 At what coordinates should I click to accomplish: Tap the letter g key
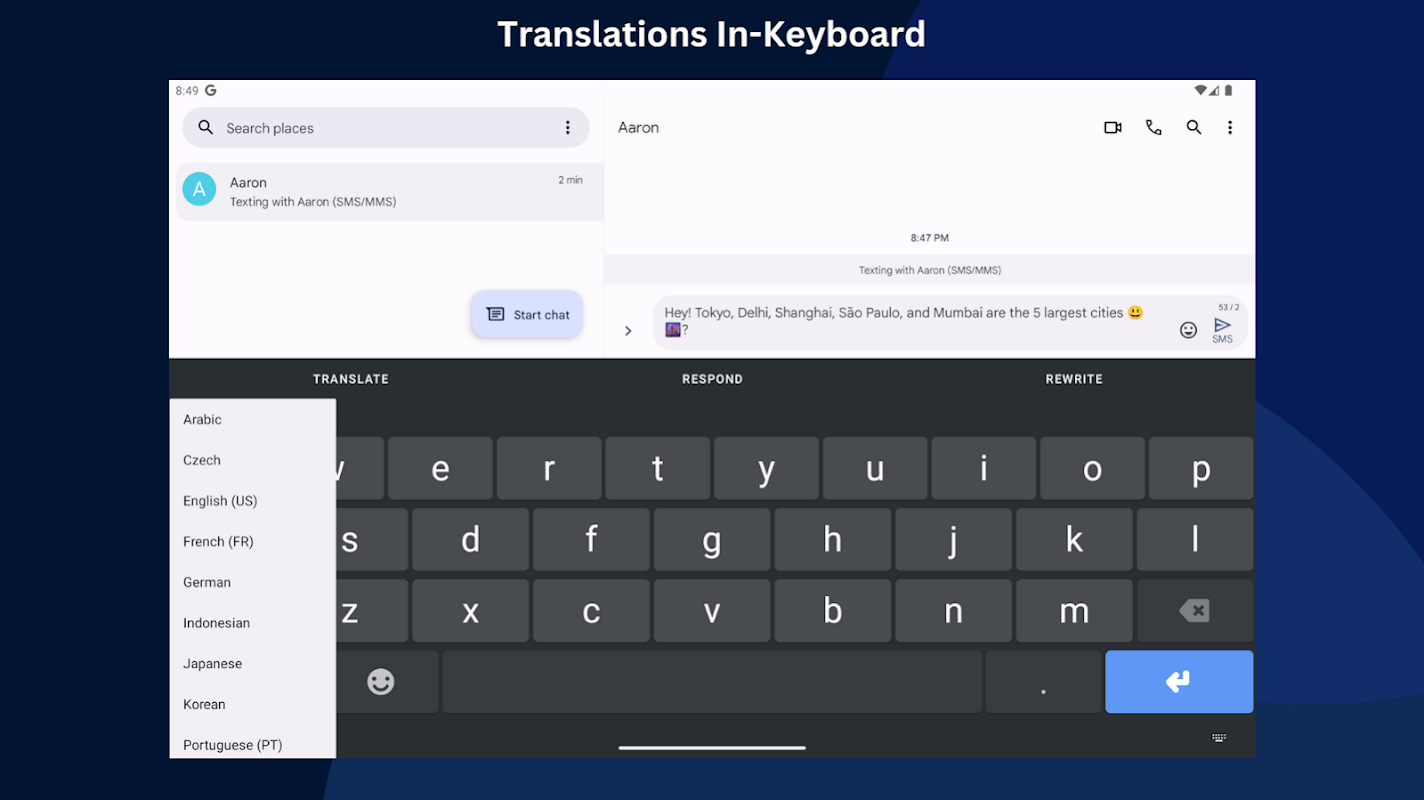[712, 540]
